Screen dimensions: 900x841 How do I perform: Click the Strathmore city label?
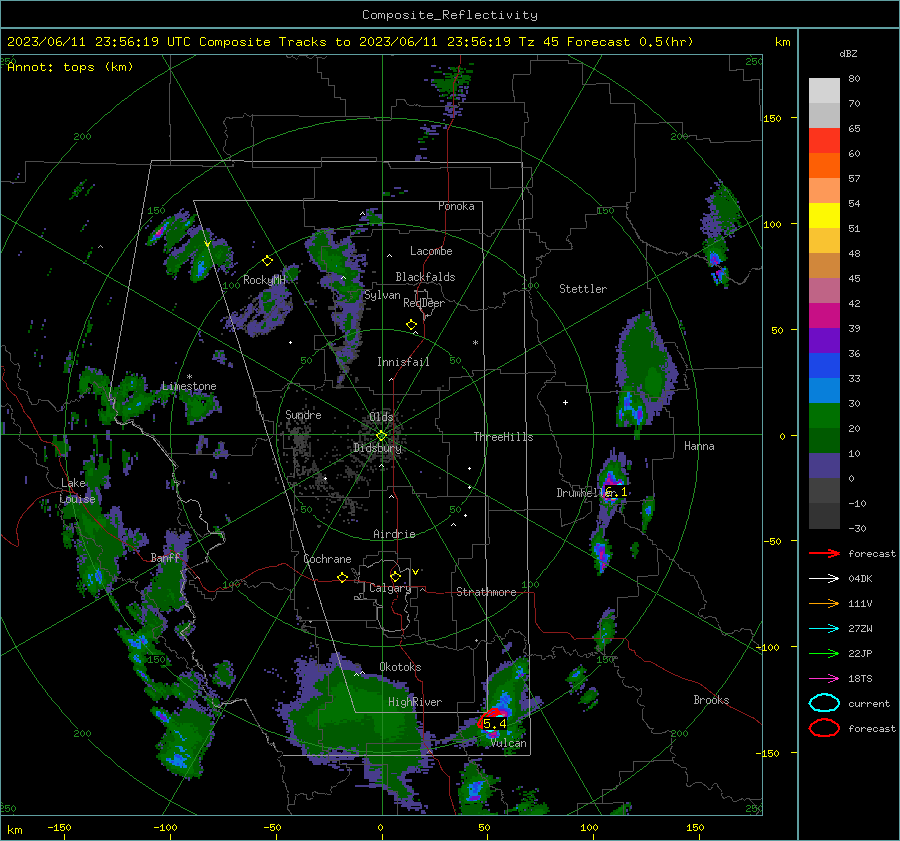coord(486,592)
